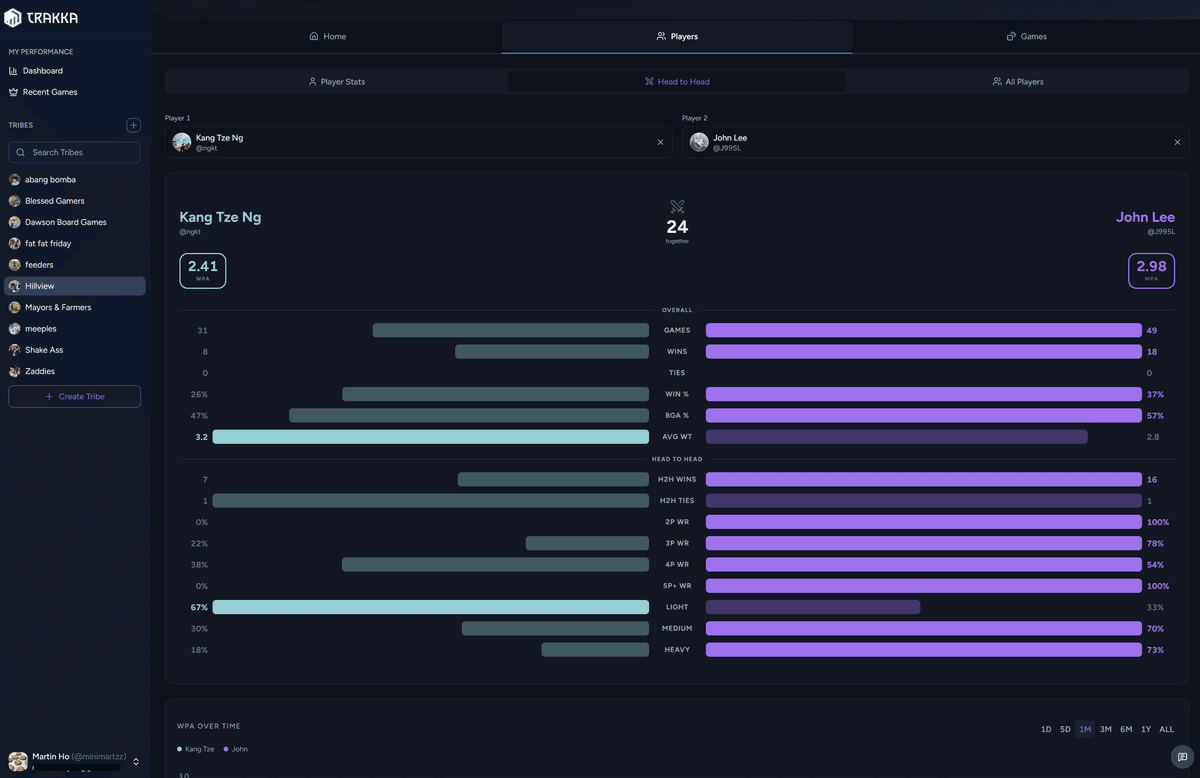The image size is (1200, 778).
Task: Switch to the Players tab
Action: click(677, 36)
